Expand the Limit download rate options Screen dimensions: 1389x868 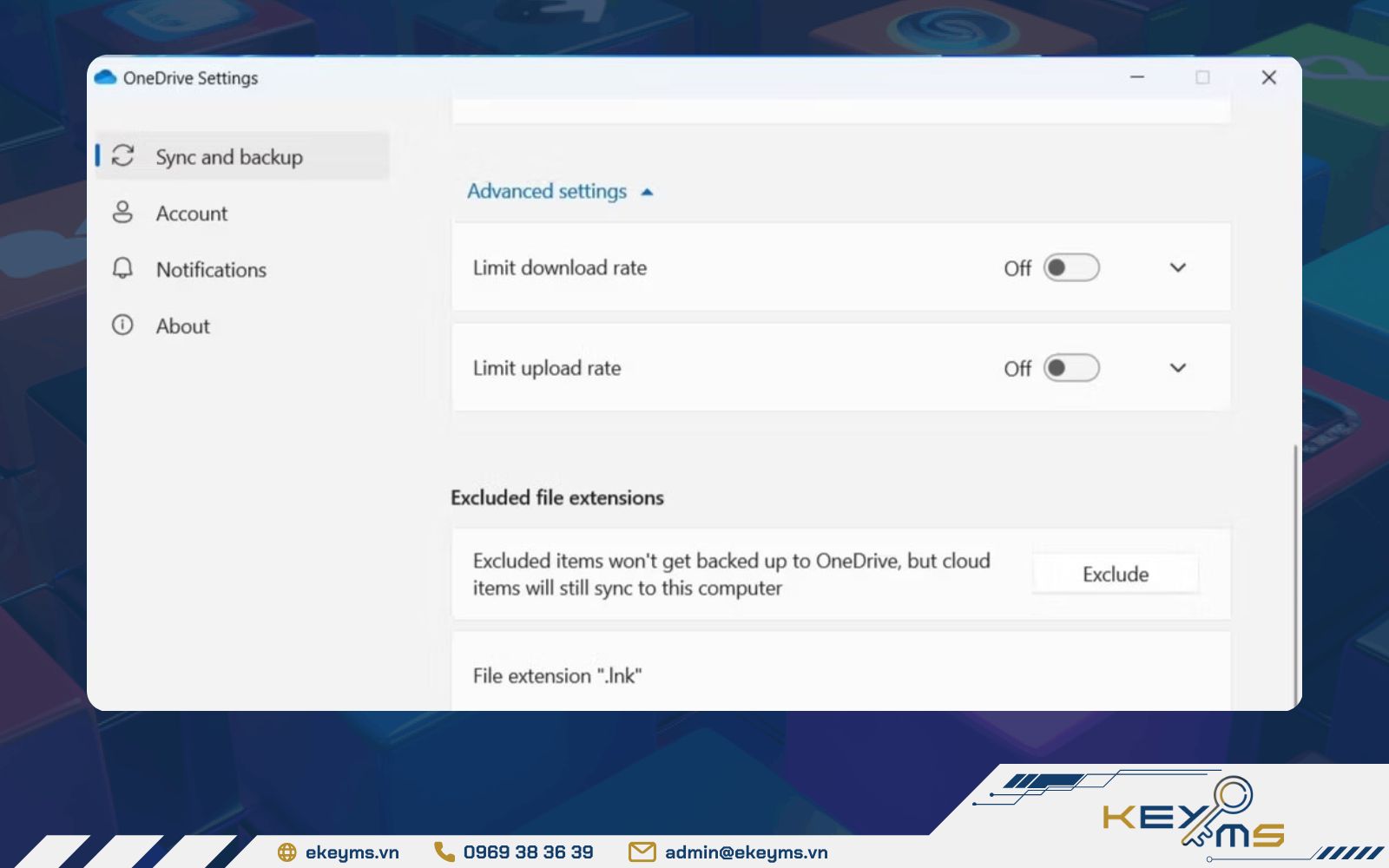[1178, 267]
